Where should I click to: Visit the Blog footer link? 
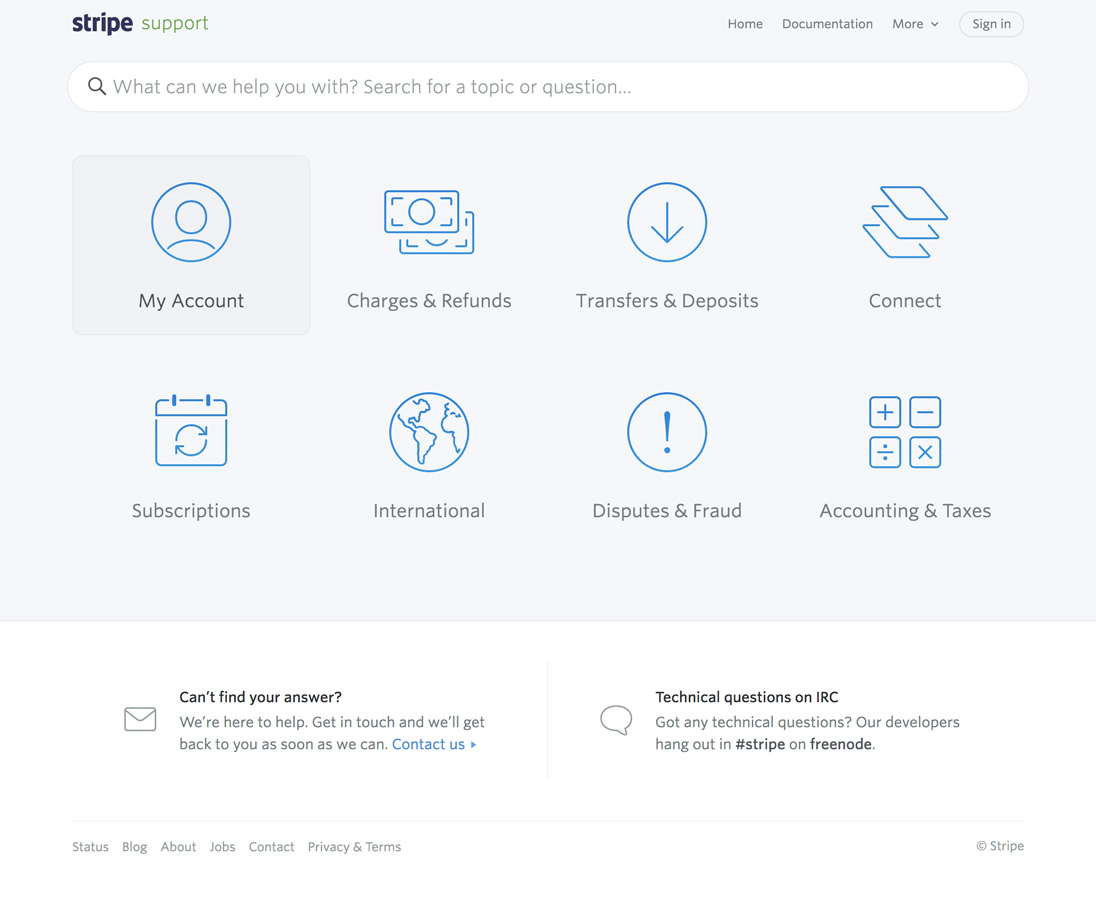coord(134,847)
